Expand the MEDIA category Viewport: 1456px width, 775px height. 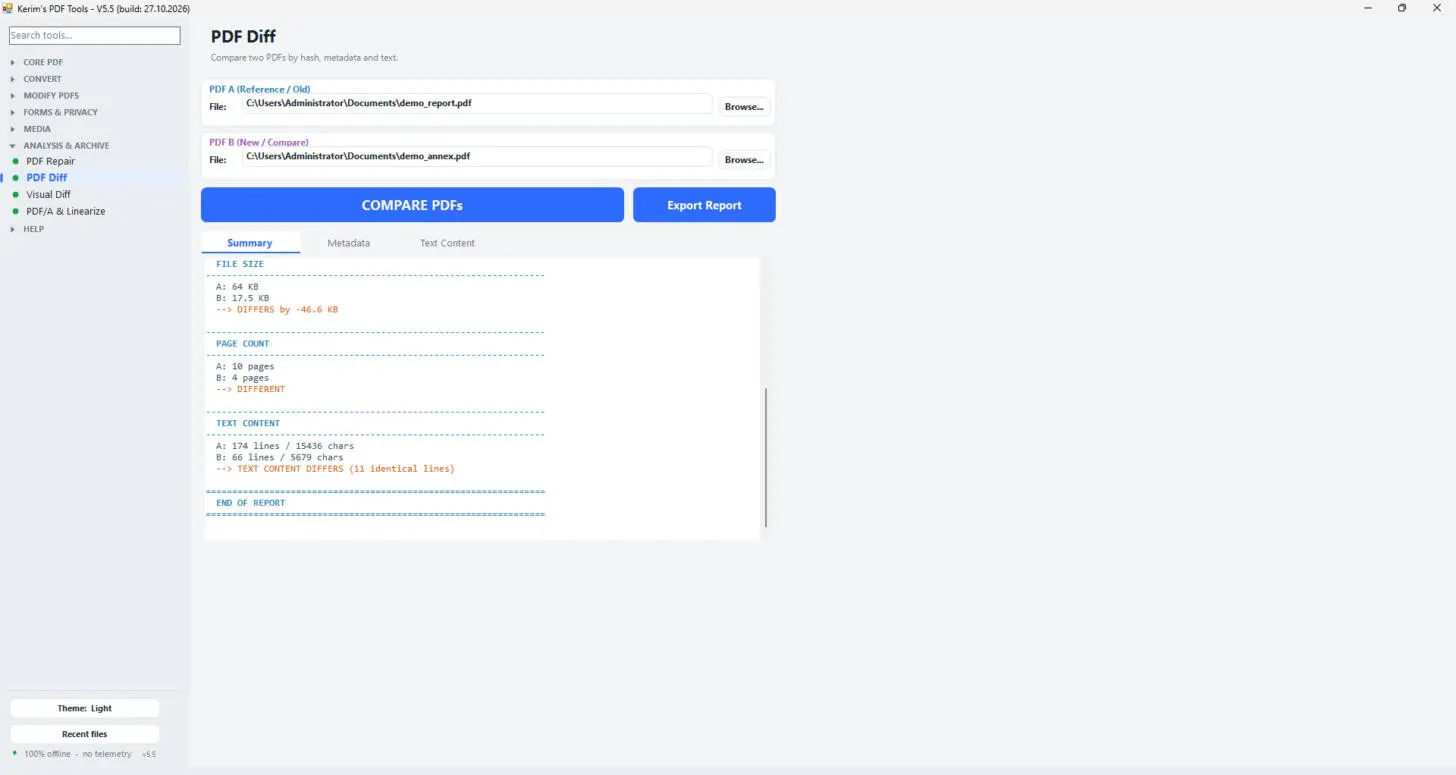tap(37, 129)
